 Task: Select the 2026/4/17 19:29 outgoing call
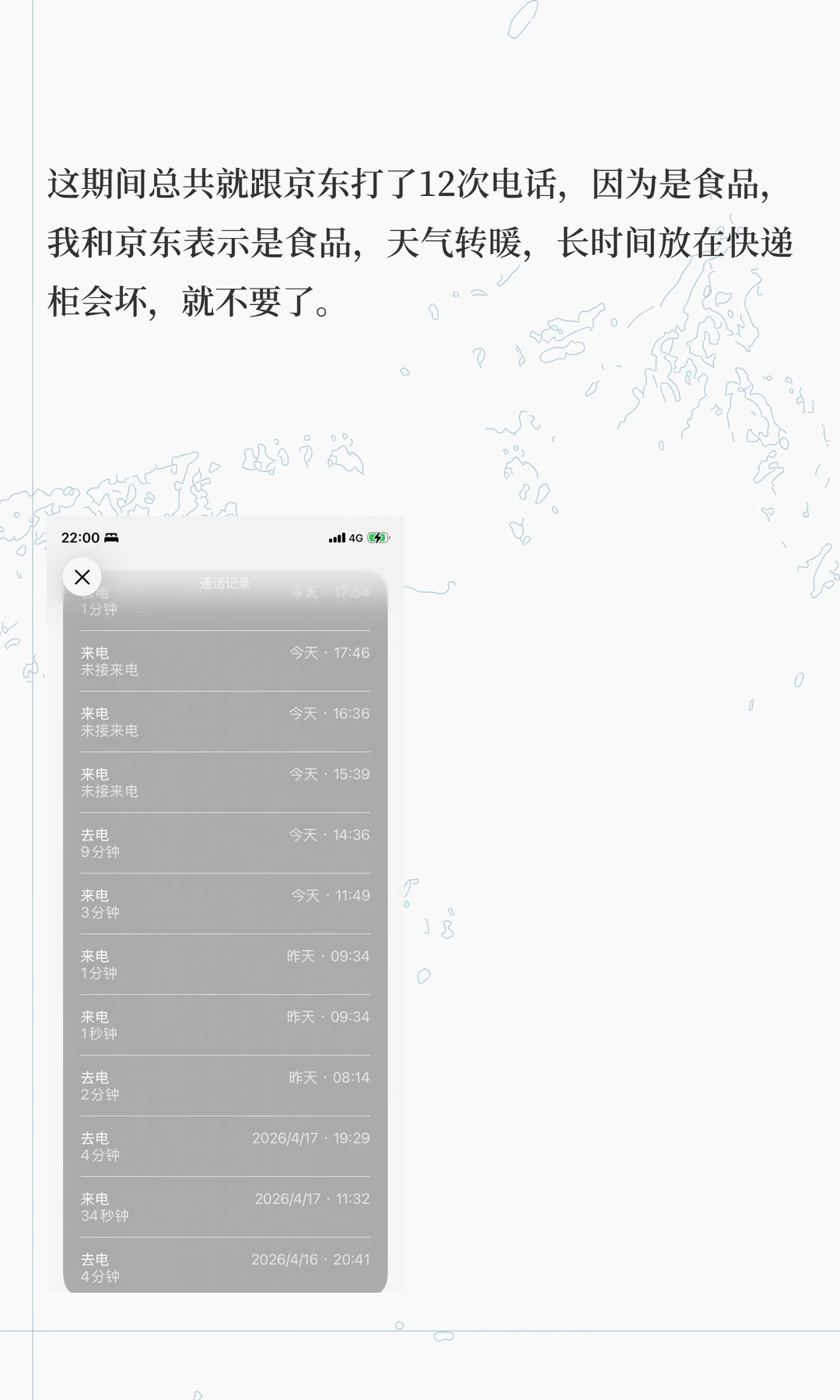226,1146
